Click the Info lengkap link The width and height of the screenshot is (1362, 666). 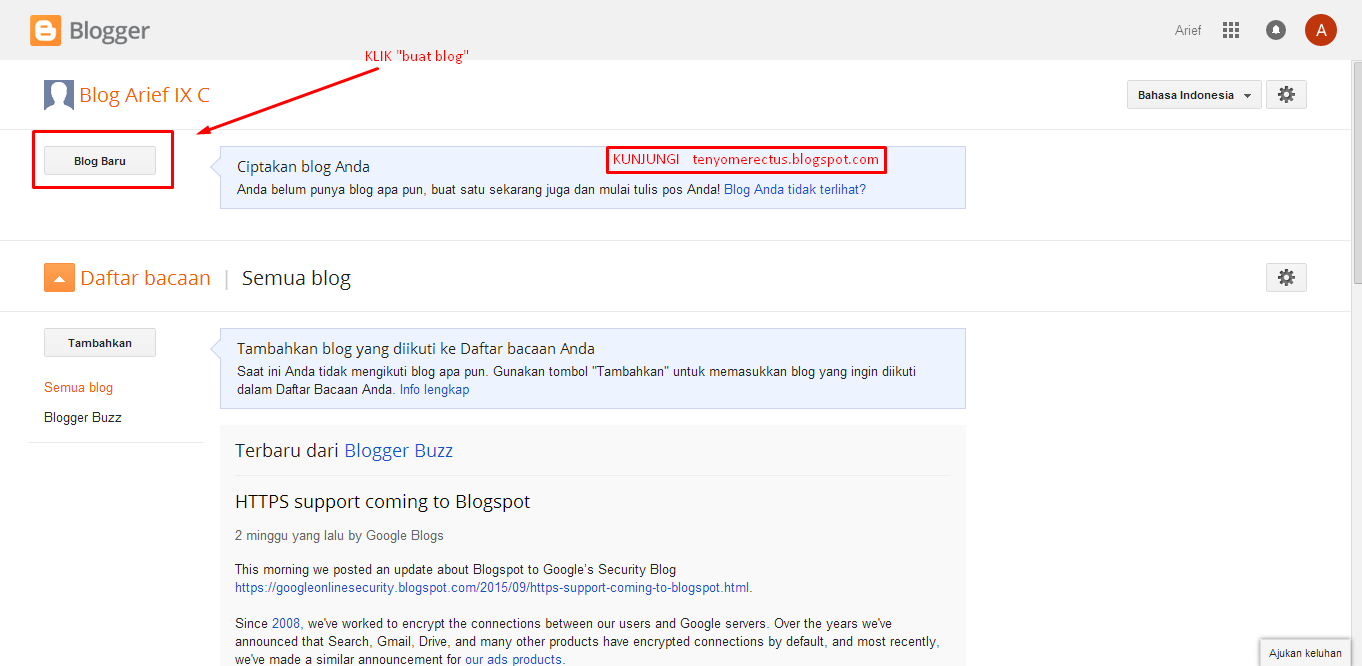pos(434,389)
